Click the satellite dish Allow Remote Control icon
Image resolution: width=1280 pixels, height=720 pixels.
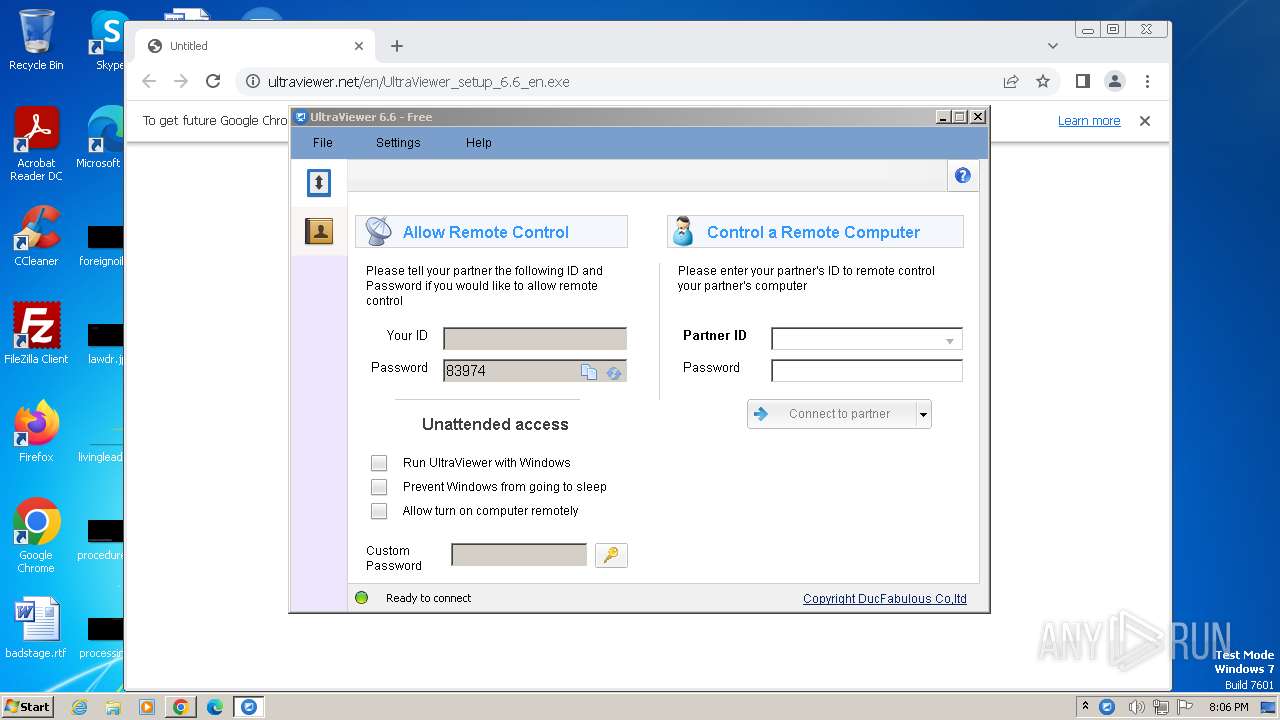point(379,231)
